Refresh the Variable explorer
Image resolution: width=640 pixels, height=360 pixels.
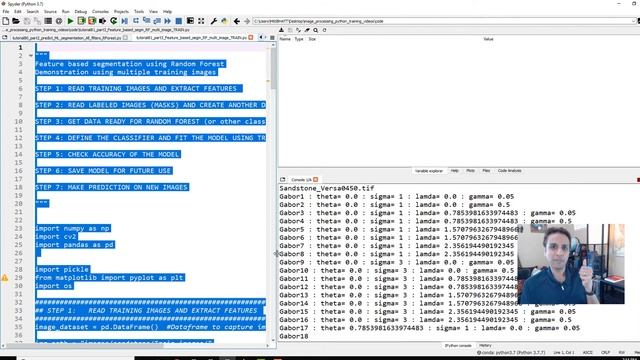324,30
